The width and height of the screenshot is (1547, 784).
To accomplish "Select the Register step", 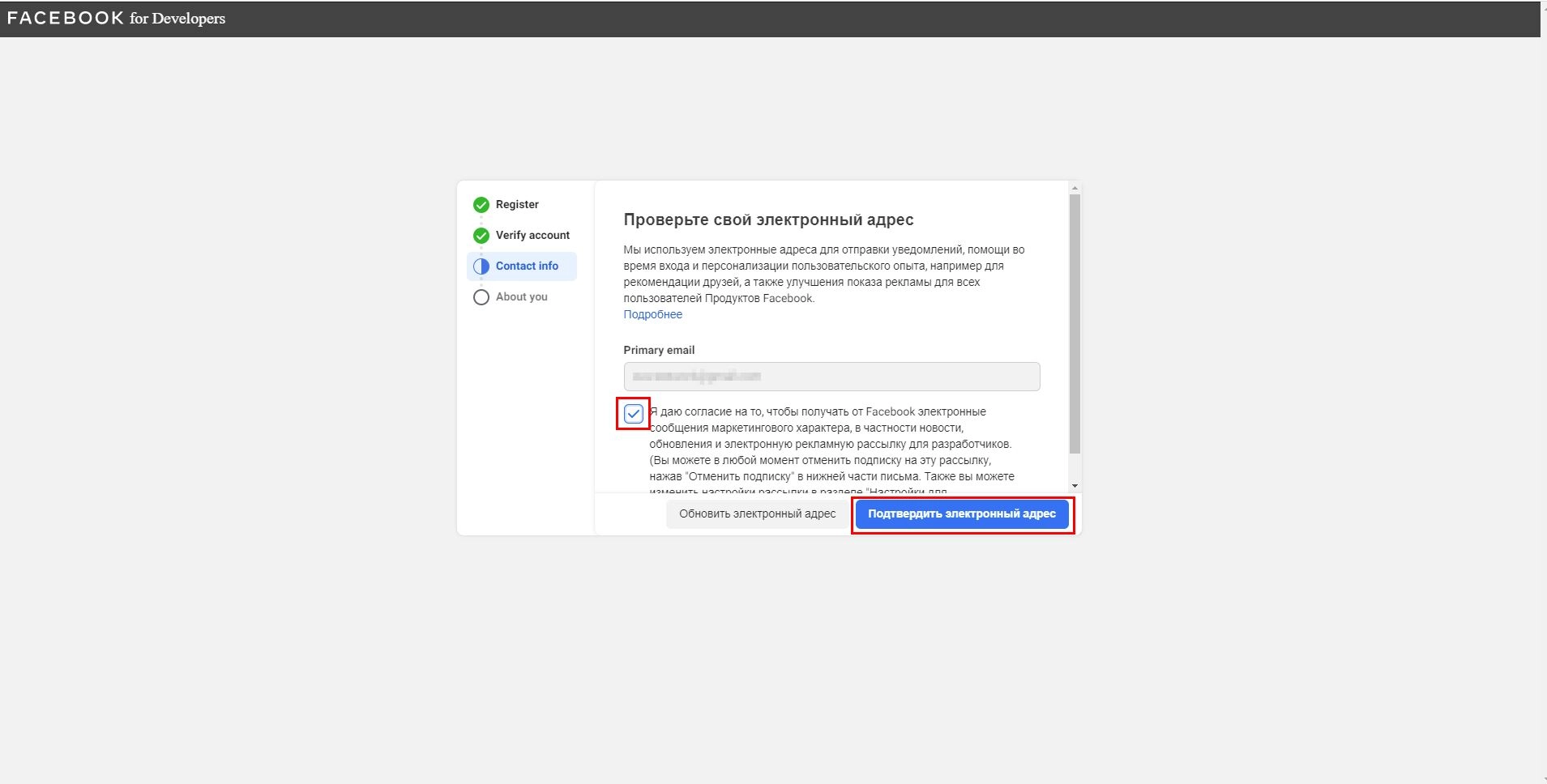I will (x=517, y=204).
